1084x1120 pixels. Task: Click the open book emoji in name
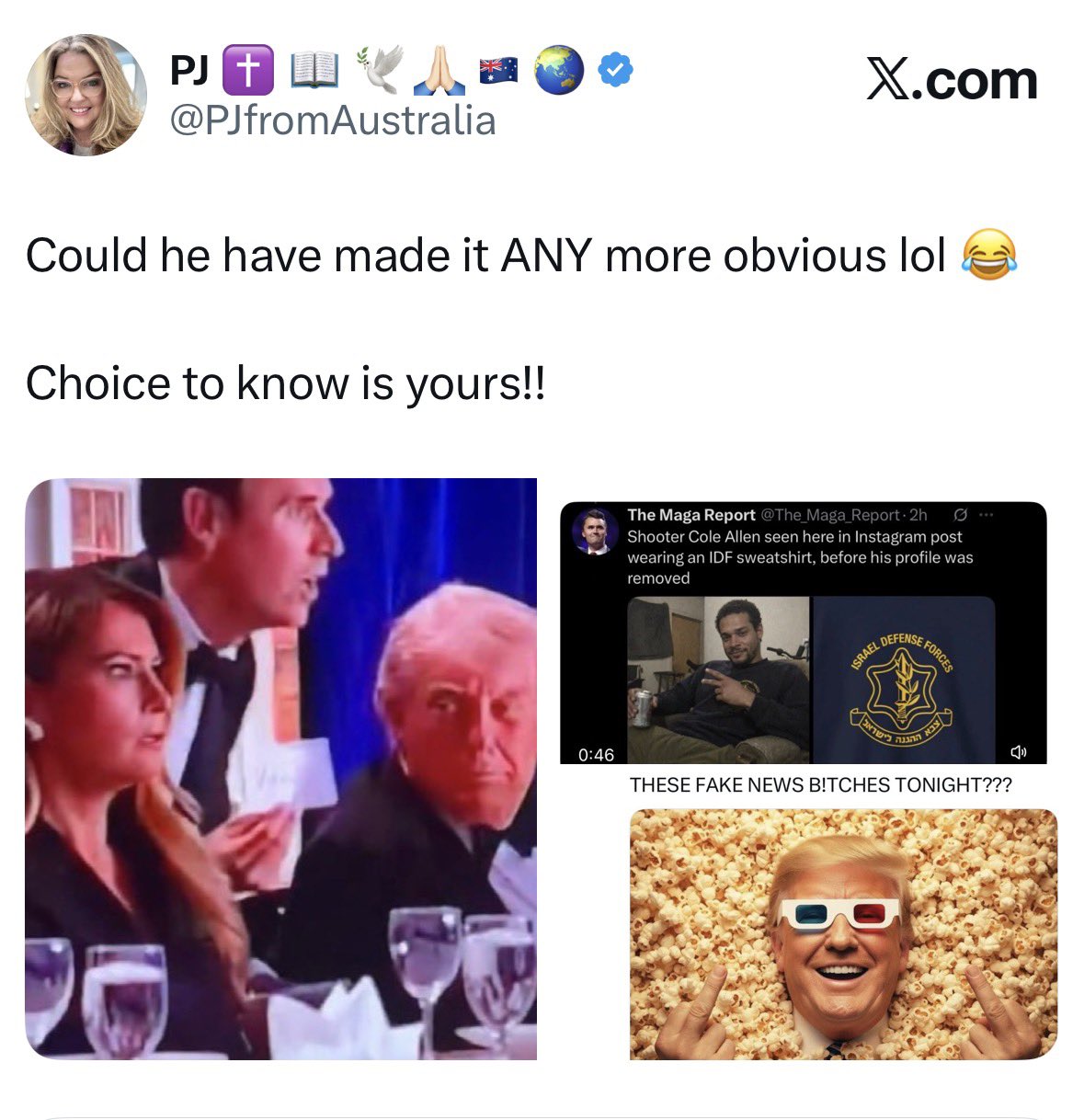pos(315,71)
